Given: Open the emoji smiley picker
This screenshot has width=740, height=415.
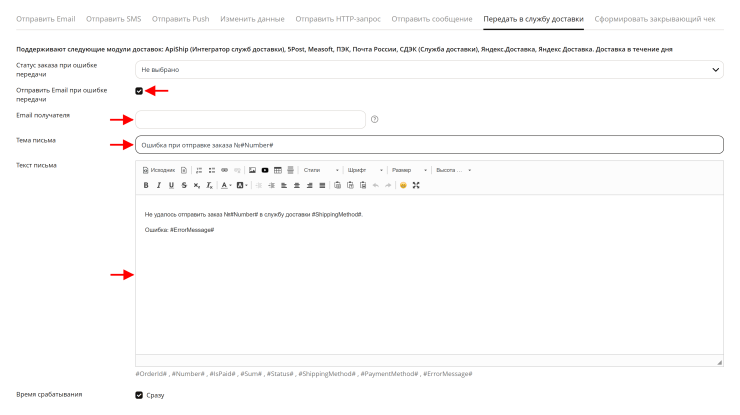Looking at the screenshot, I should (403, 185).
